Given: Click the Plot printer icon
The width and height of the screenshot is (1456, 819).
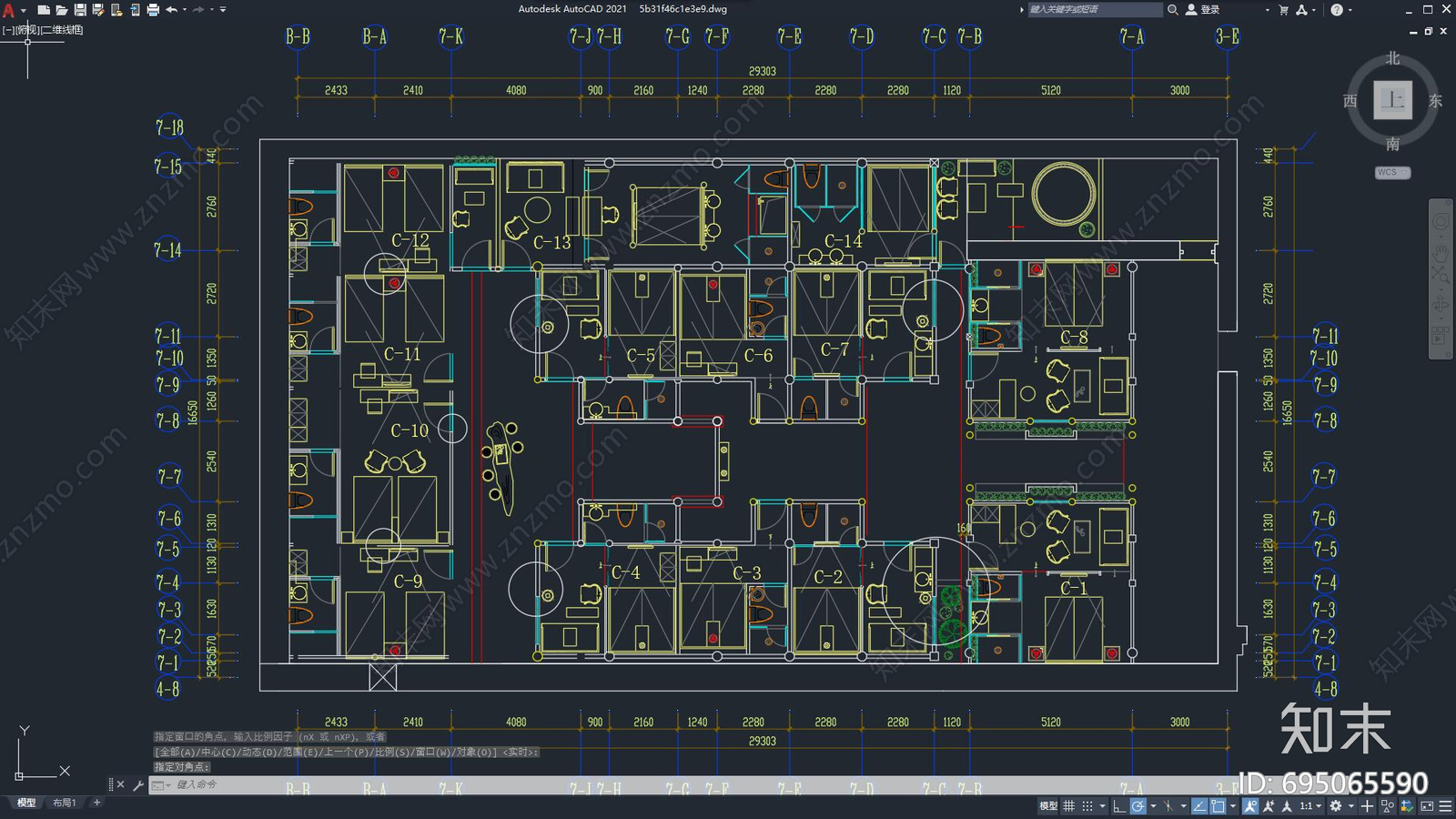Looking at the screenshot, I should (153, 10).
